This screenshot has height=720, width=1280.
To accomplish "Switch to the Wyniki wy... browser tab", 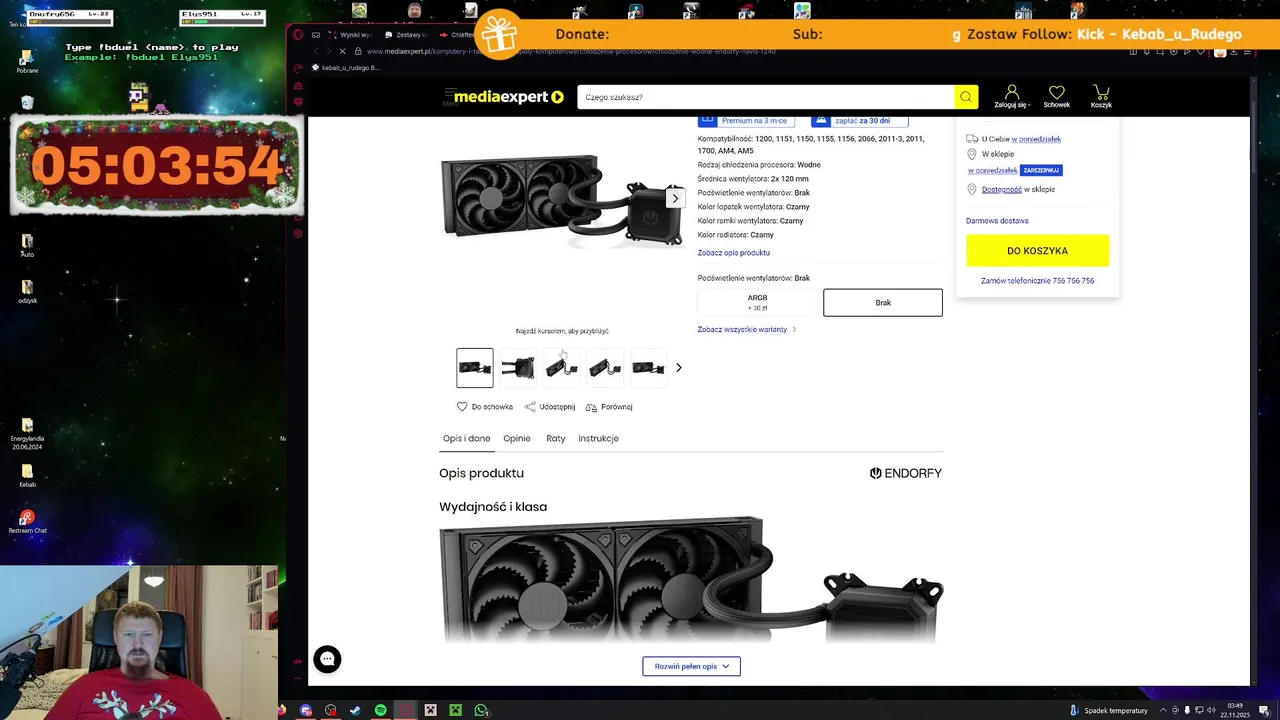I will click(x=351, y=34).
